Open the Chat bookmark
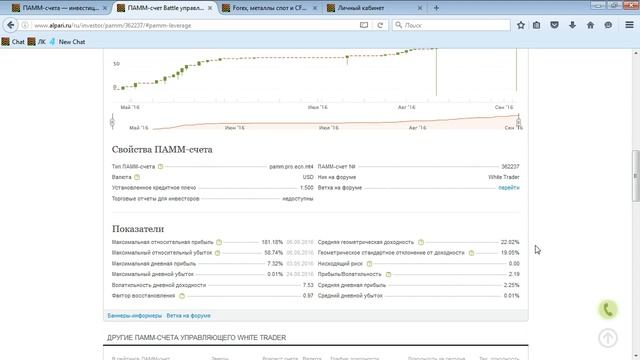Image resolution: width=640 pixels, height=360 pixels. point(13,42)
